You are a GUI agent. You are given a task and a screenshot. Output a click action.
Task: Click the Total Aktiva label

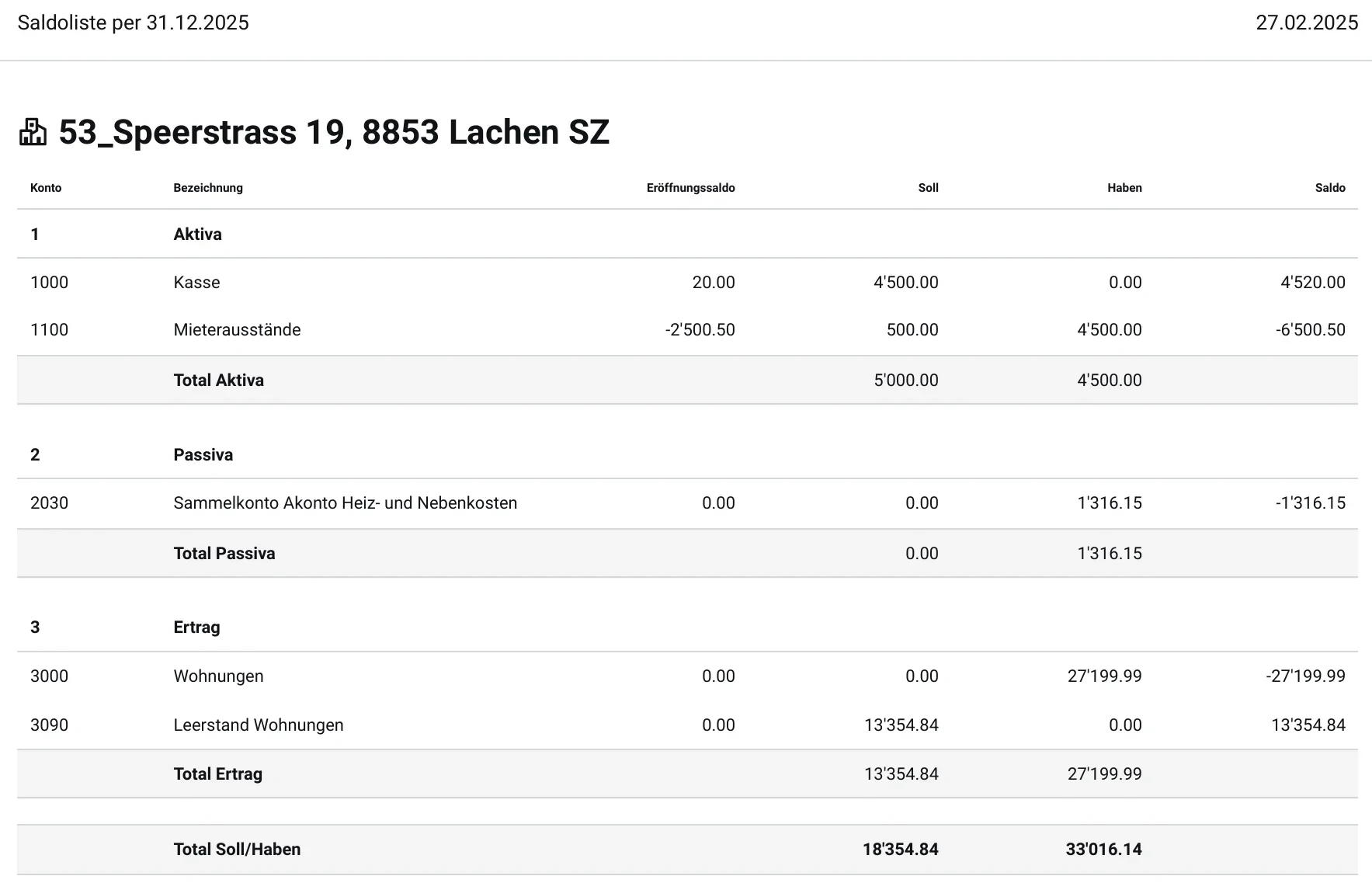tap(218, 381)
